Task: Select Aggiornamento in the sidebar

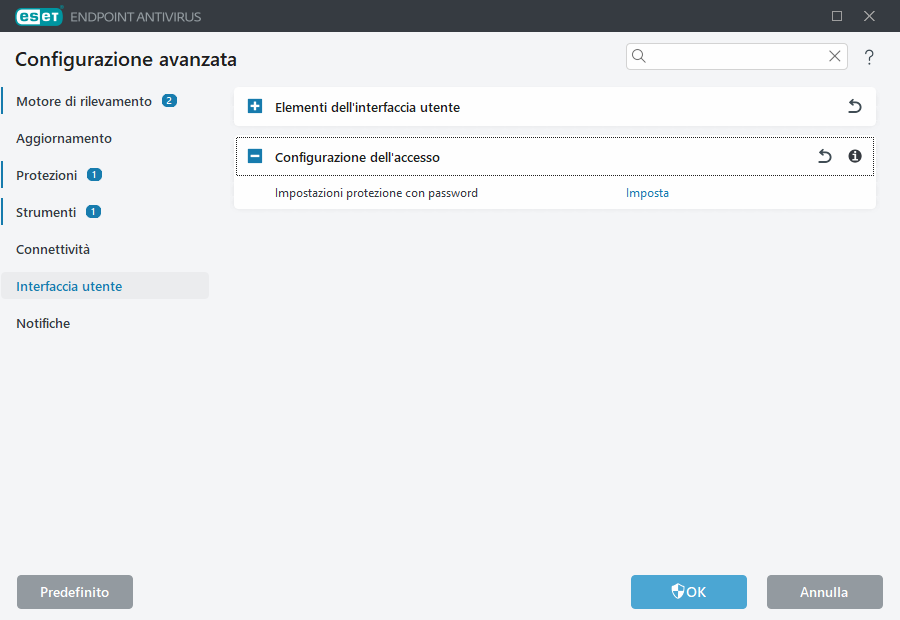Action: pos(64,138)
